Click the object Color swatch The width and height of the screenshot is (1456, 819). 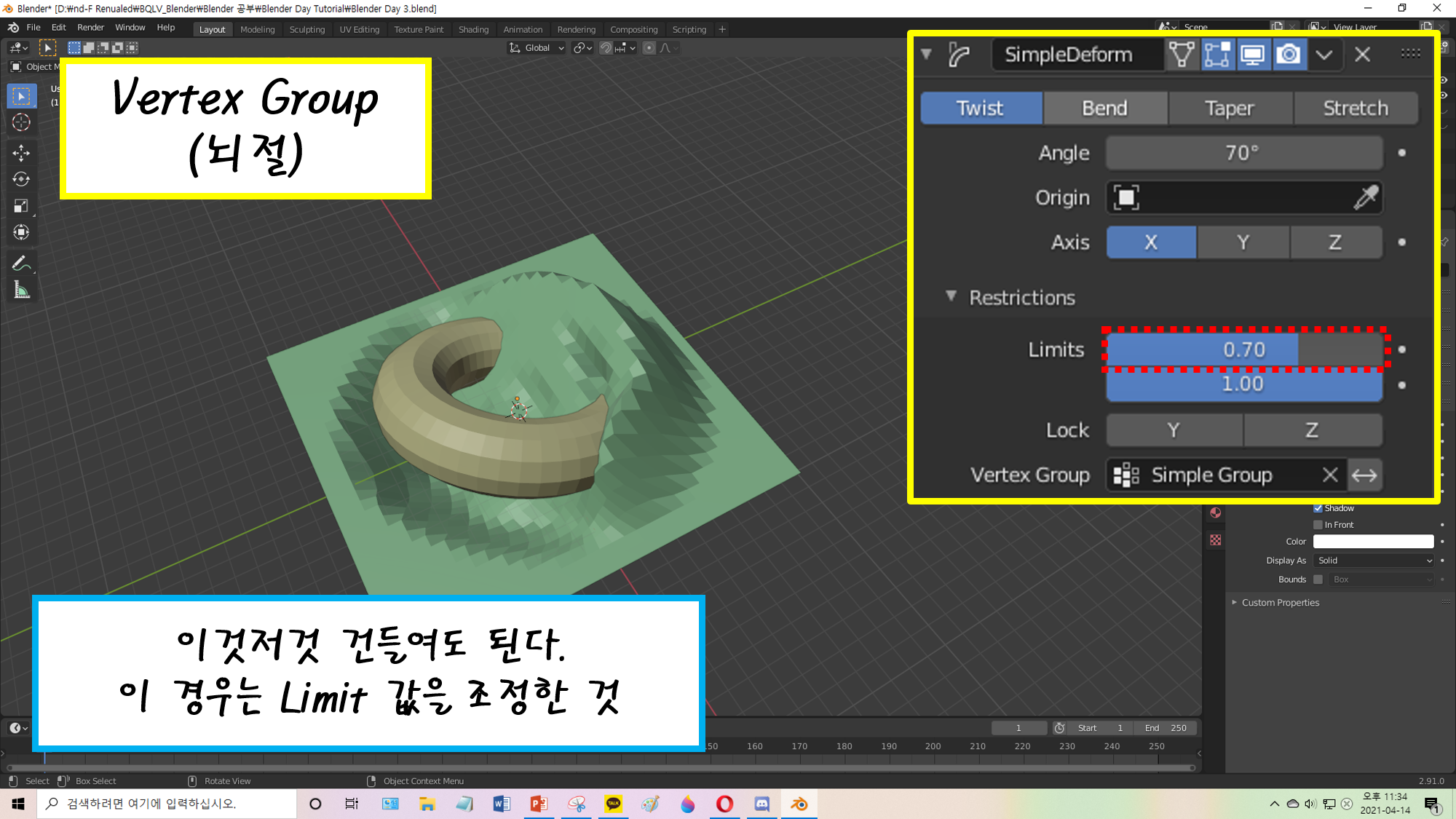click(1373, 542)
